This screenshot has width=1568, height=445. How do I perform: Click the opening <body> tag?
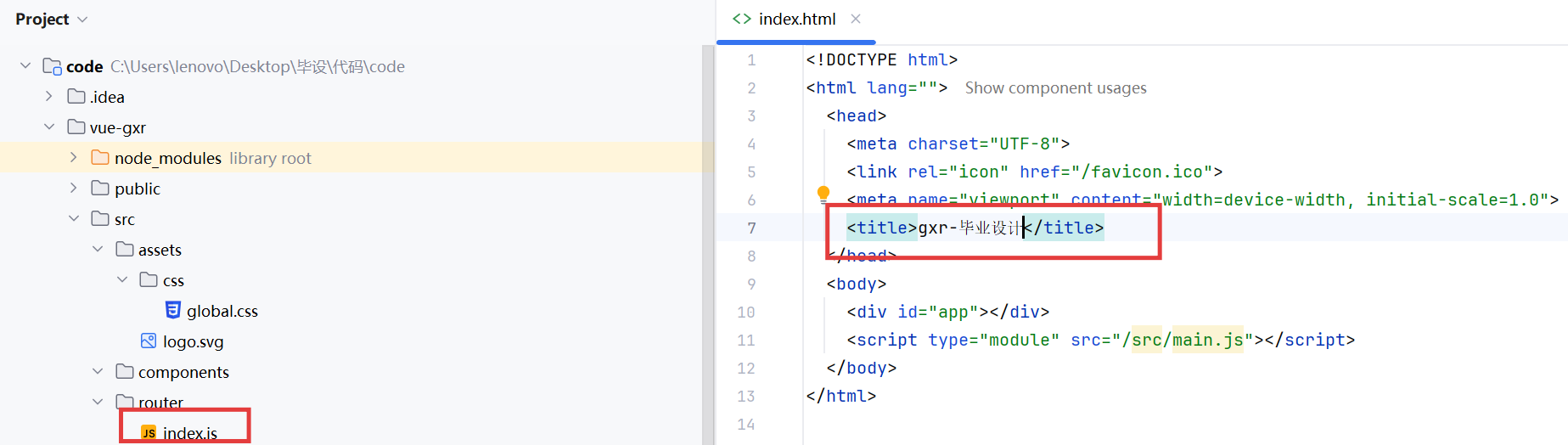857,284
